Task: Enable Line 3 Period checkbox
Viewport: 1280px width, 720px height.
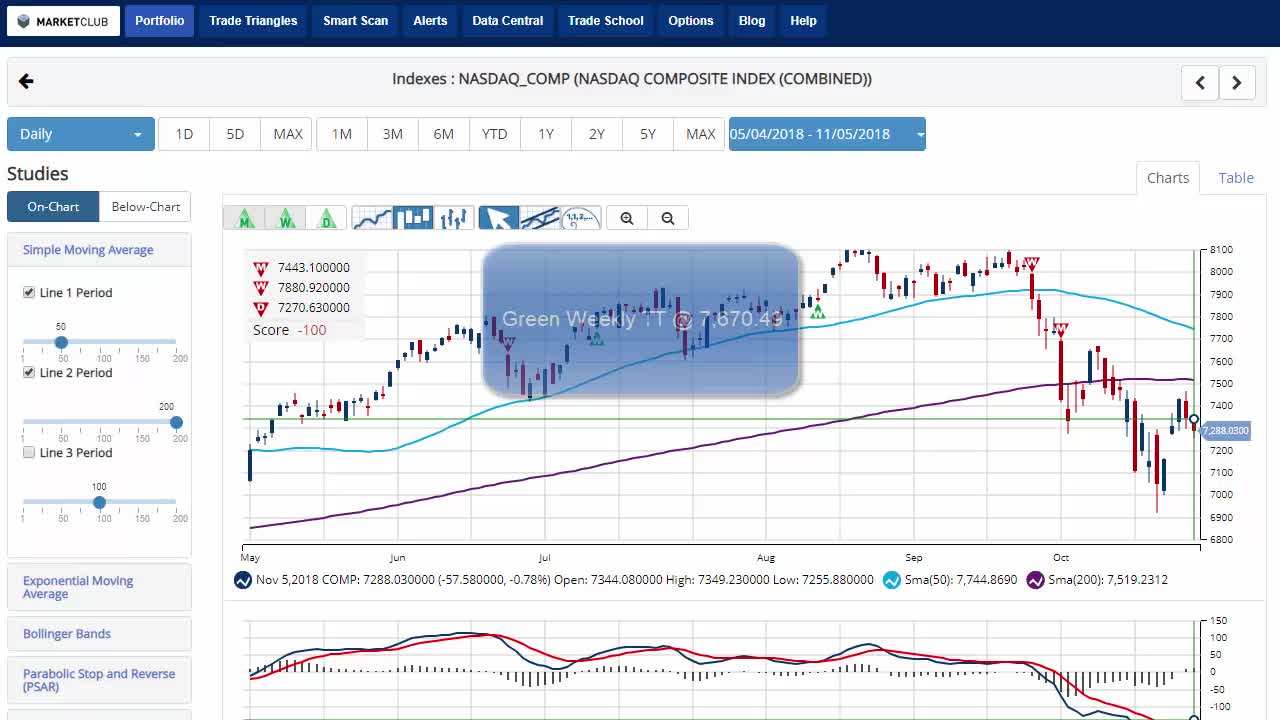Action: click(x=29, y=452)
